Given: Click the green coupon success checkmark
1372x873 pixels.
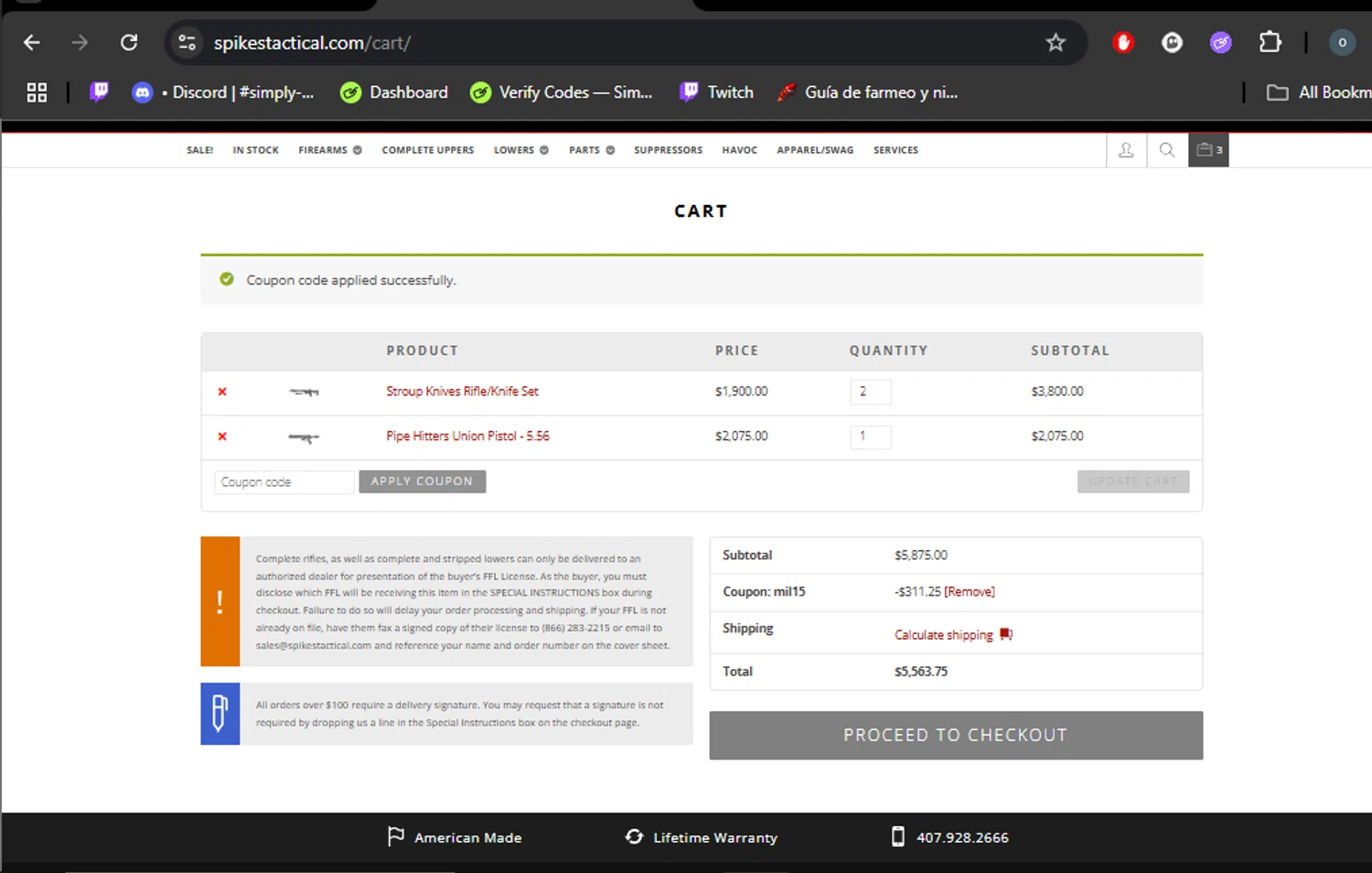Looking at the screenshot, I should click(x=227, y=279).
